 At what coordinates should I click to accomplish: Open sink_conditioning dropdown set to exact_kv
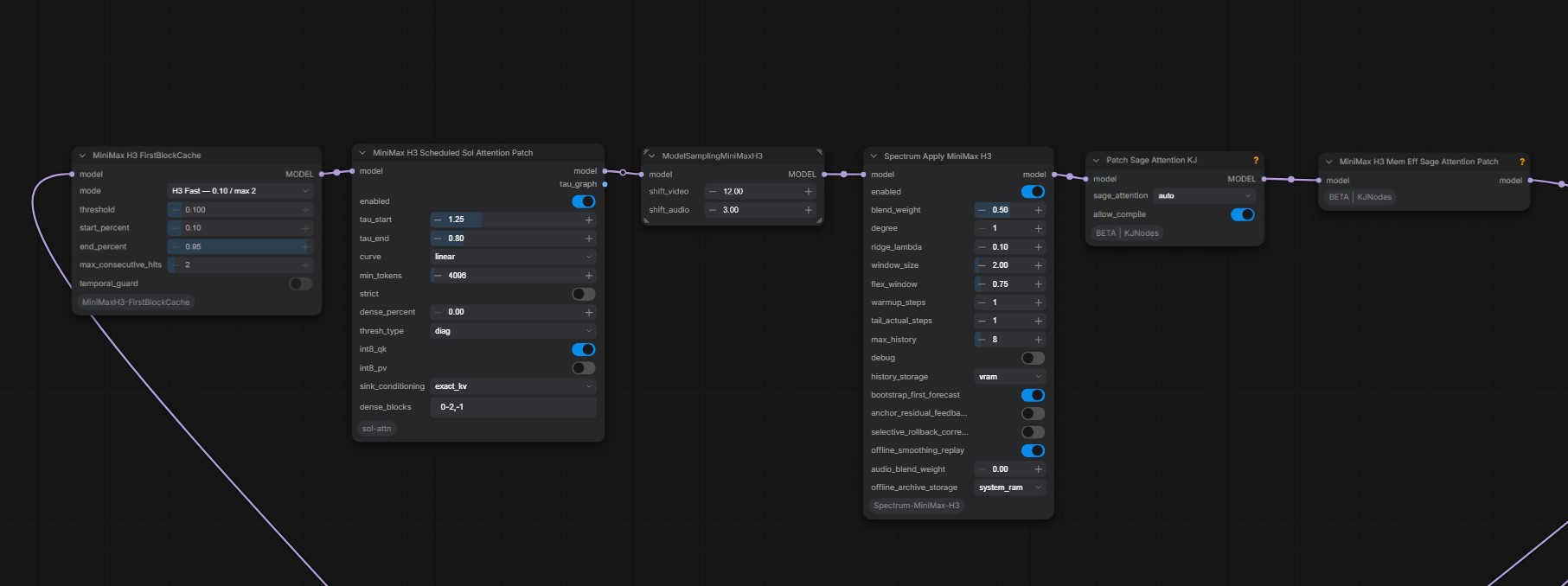coord(513,386)
